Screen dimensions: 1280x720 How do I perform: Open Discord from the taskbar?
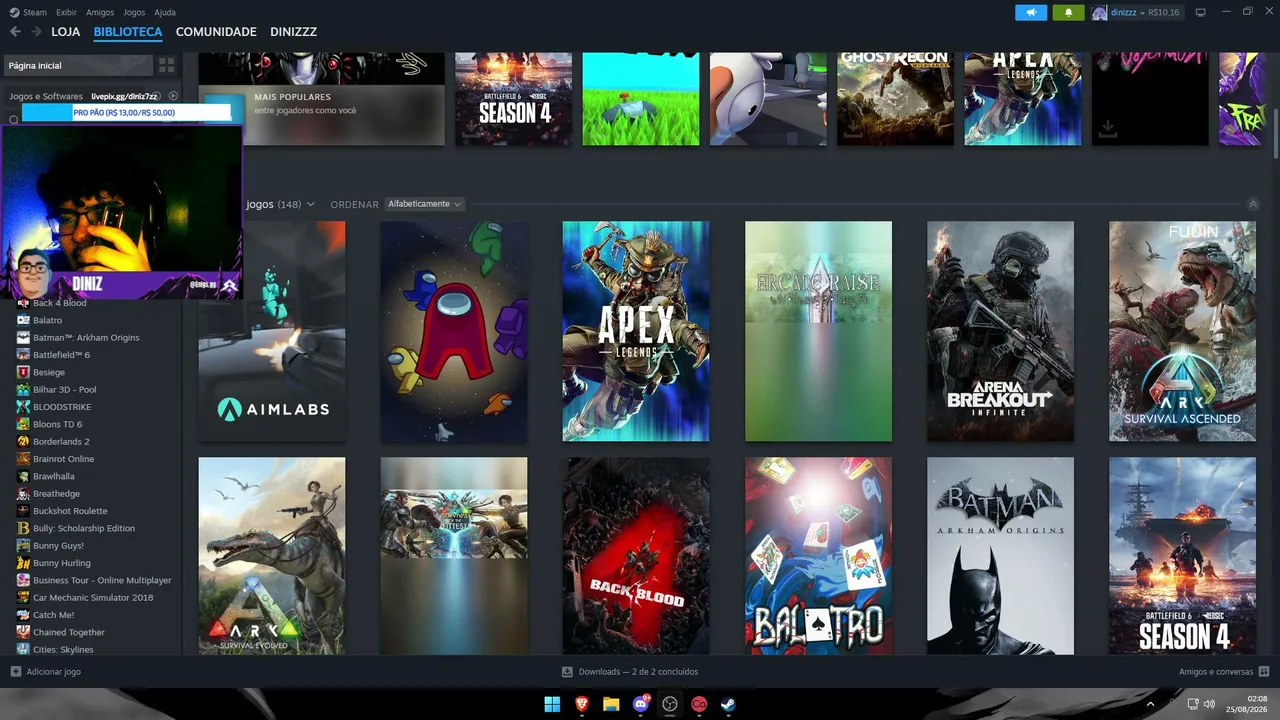641,704
